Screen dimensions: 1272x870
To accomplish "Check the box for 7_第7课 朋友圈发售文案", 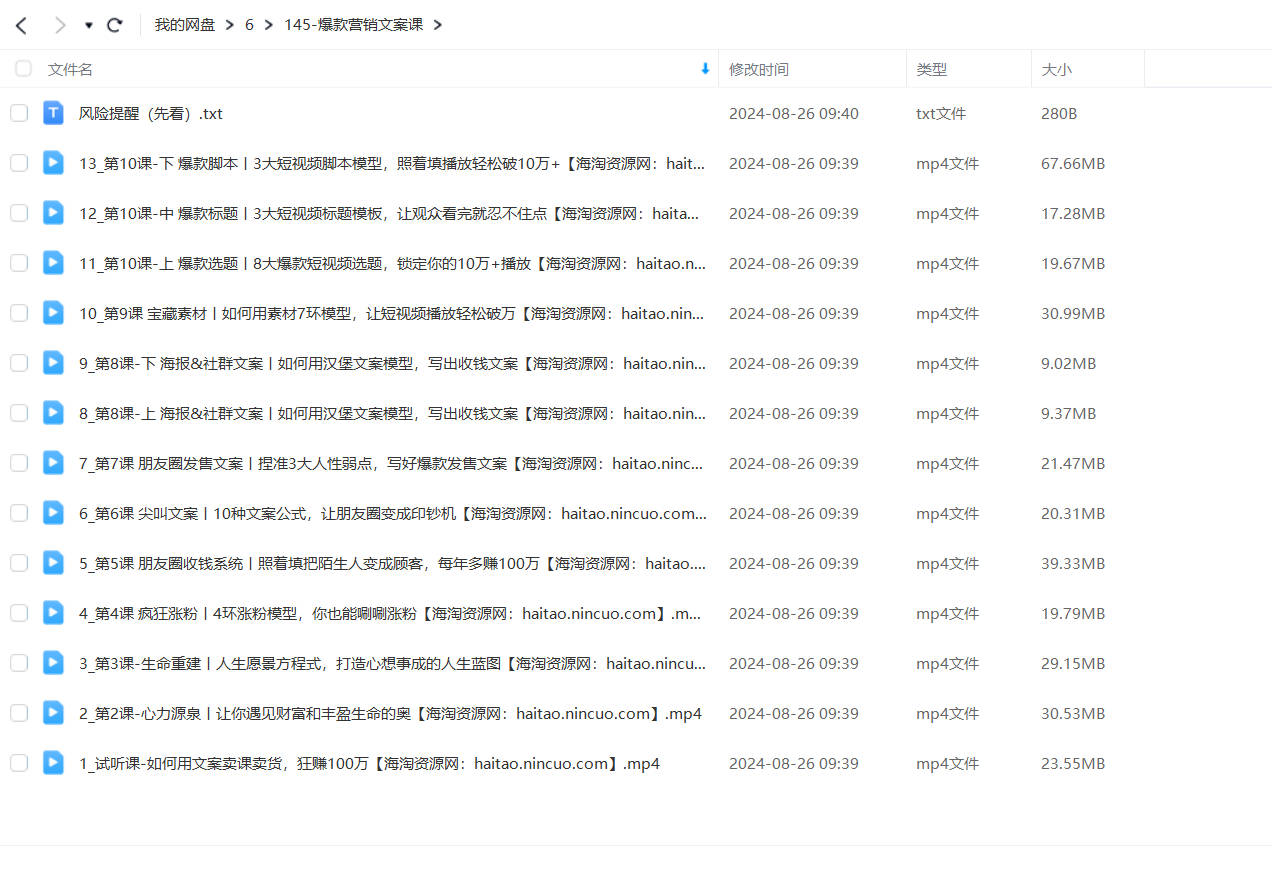I will [x=19, y=463].
